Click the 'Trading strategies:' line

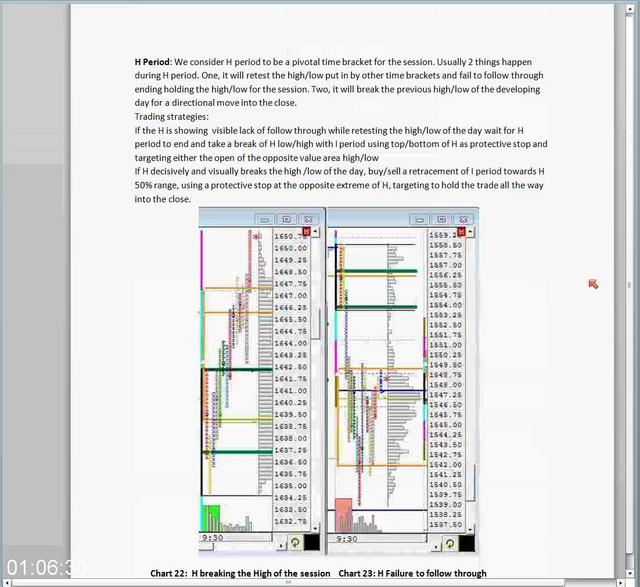[x=171, y=117]
